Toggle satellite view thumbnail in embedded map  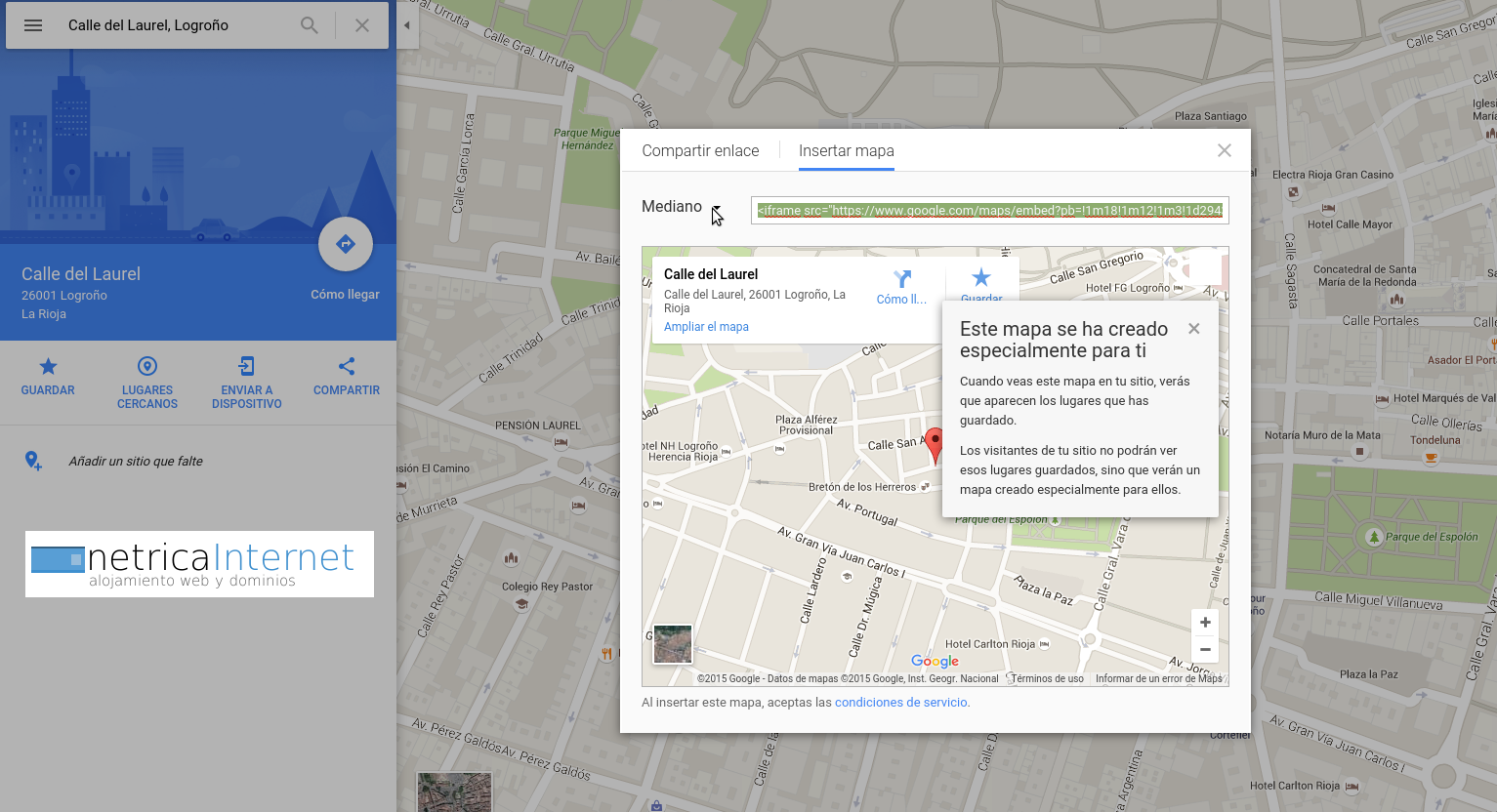673,644
